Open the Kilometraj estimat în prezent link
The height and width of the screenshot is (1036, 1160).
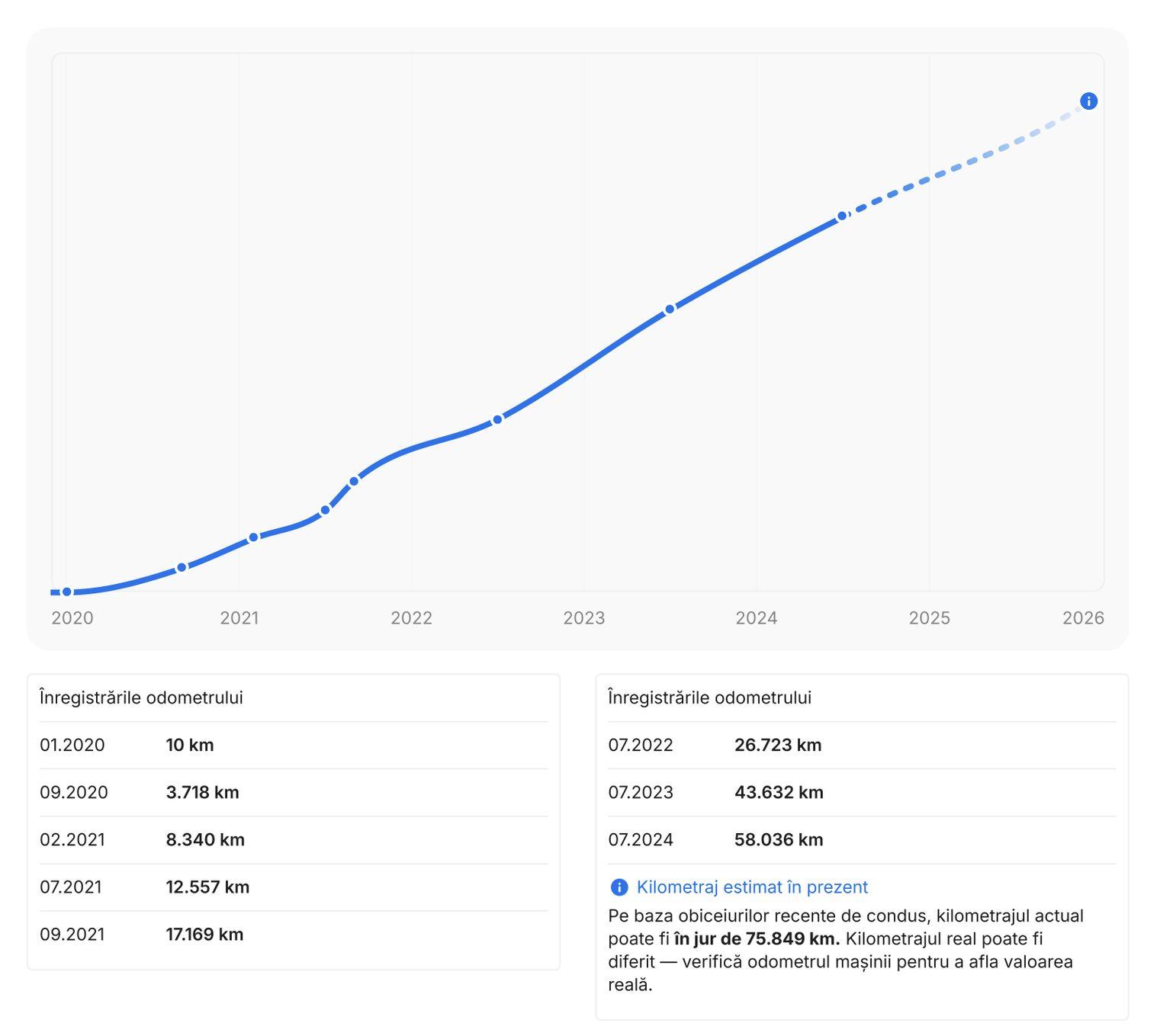pyautogui.click(x=751, y=887)
